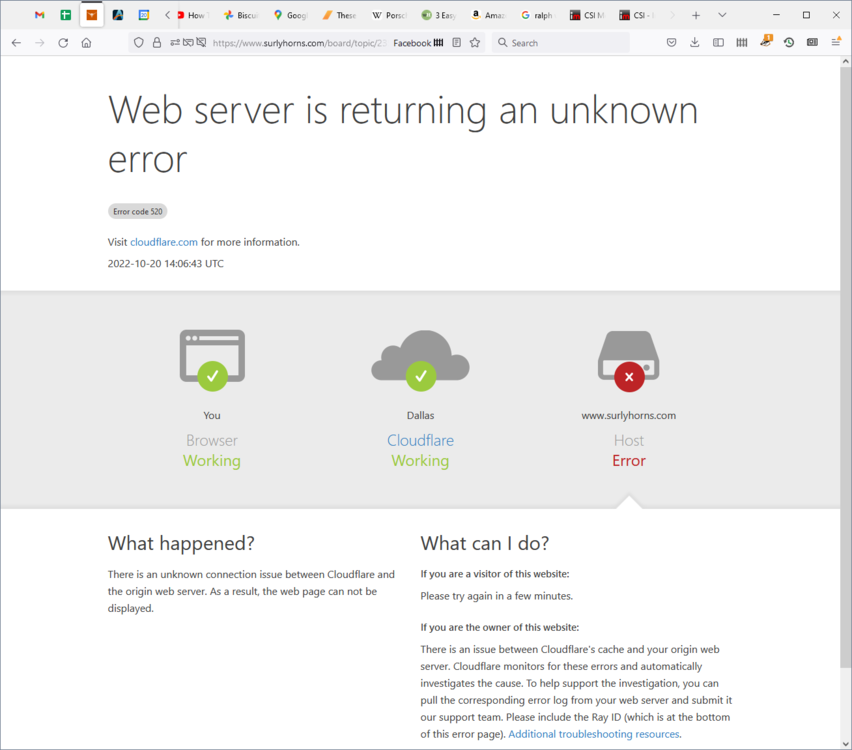
Task: Click the padlock site security icon
Action: click(156, 43)
